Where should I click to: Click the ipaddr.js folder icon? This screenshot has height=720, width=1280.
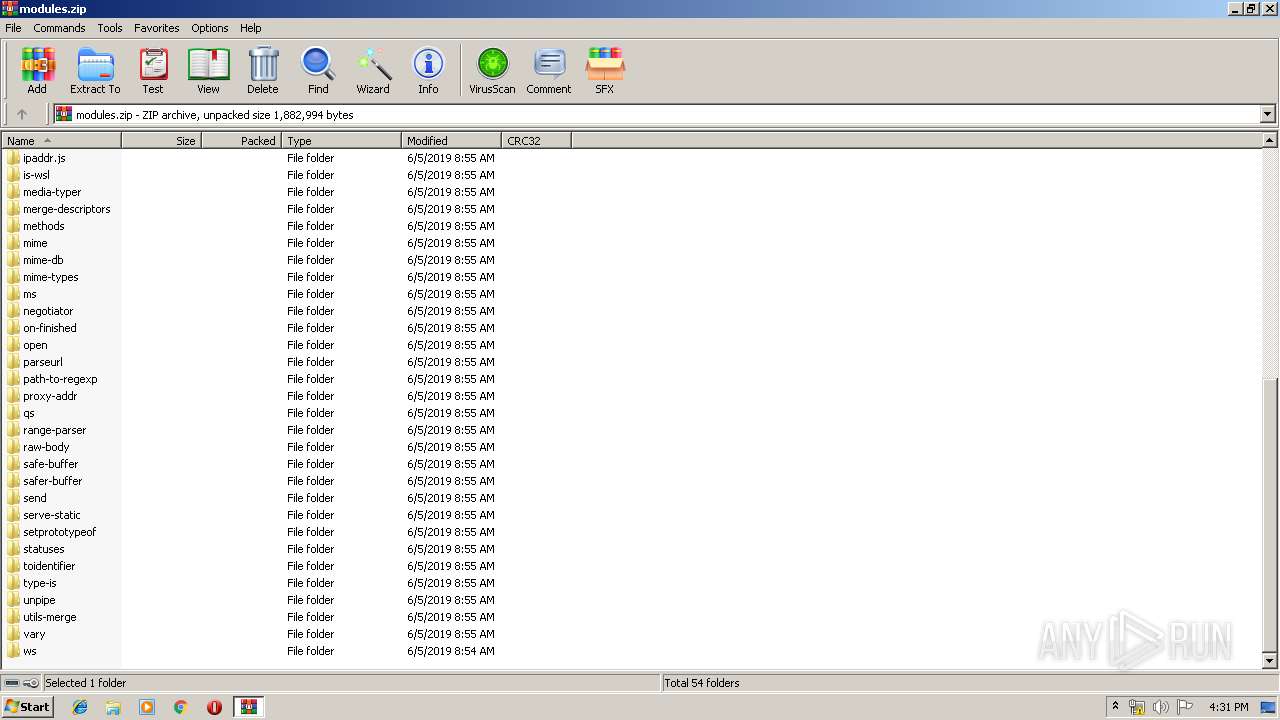(13, 158)
